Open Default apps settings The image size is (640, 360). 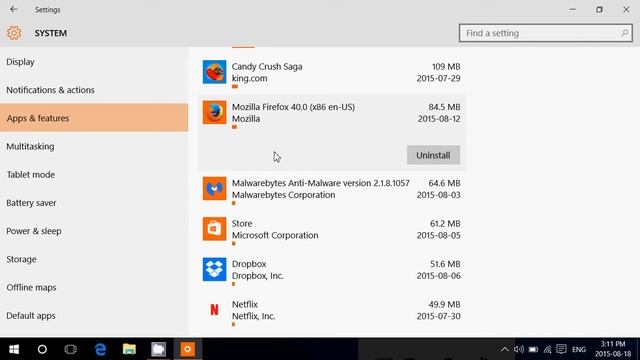pos(94,316)
